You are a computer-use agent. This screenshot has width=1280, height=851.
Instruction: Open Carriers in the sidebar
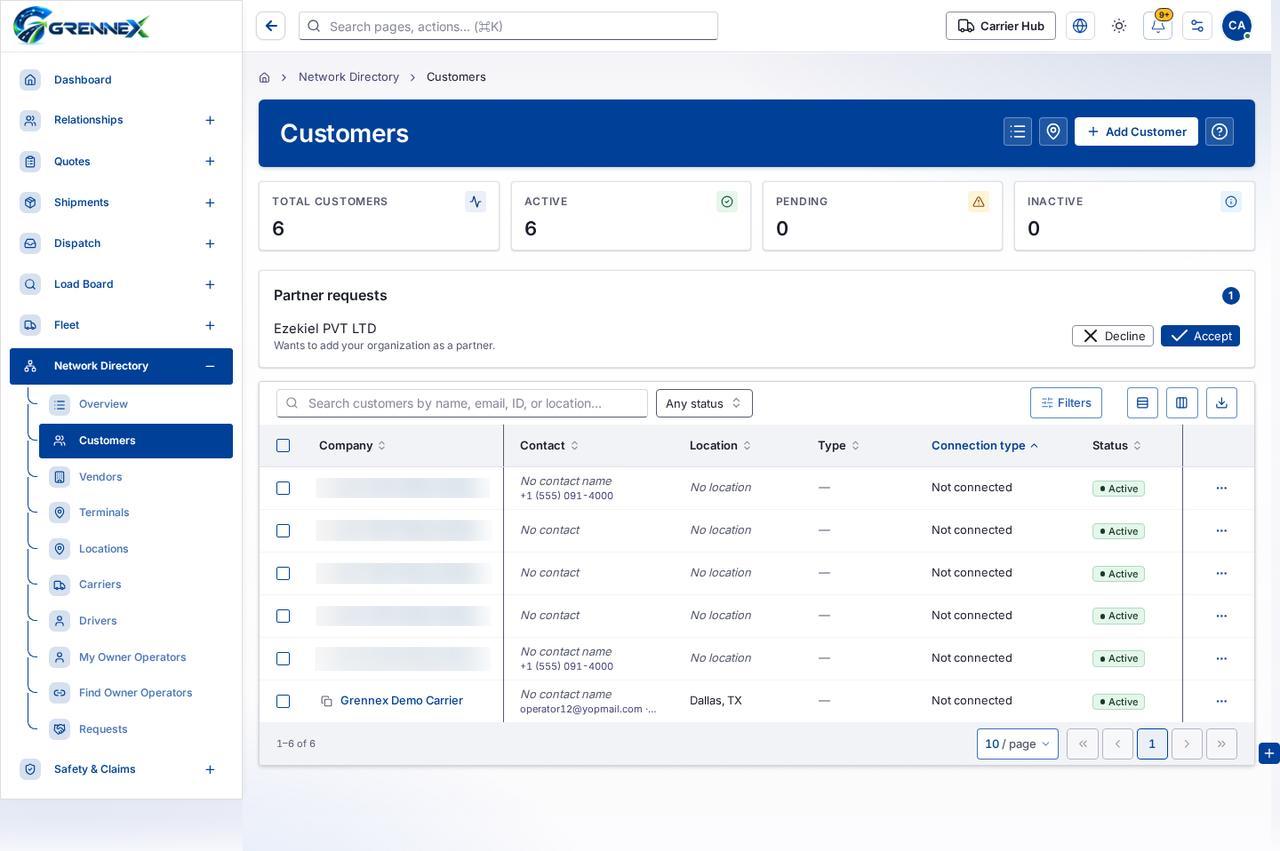[x=136, y=585]
